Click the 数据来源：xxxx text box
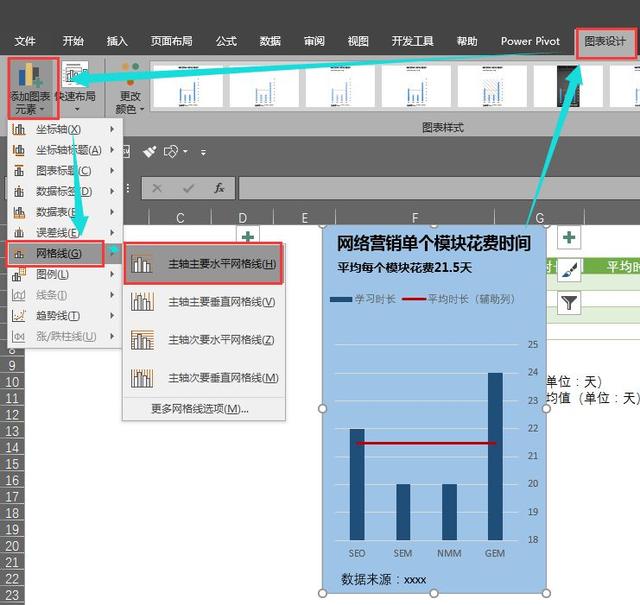The height and width of the screenshot is (605, 640). (384, 579)
